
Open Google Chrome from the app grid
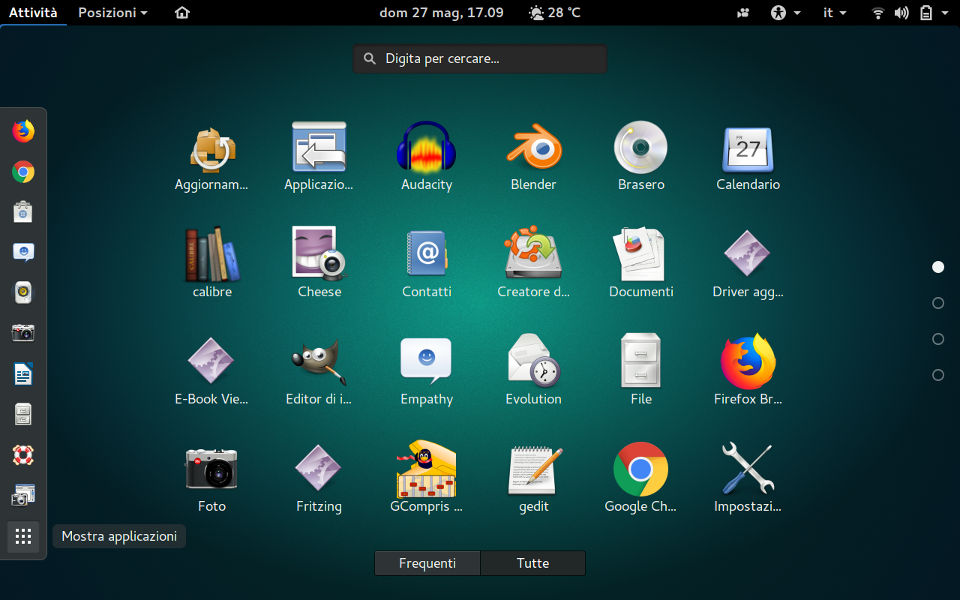tap(641, 479)
